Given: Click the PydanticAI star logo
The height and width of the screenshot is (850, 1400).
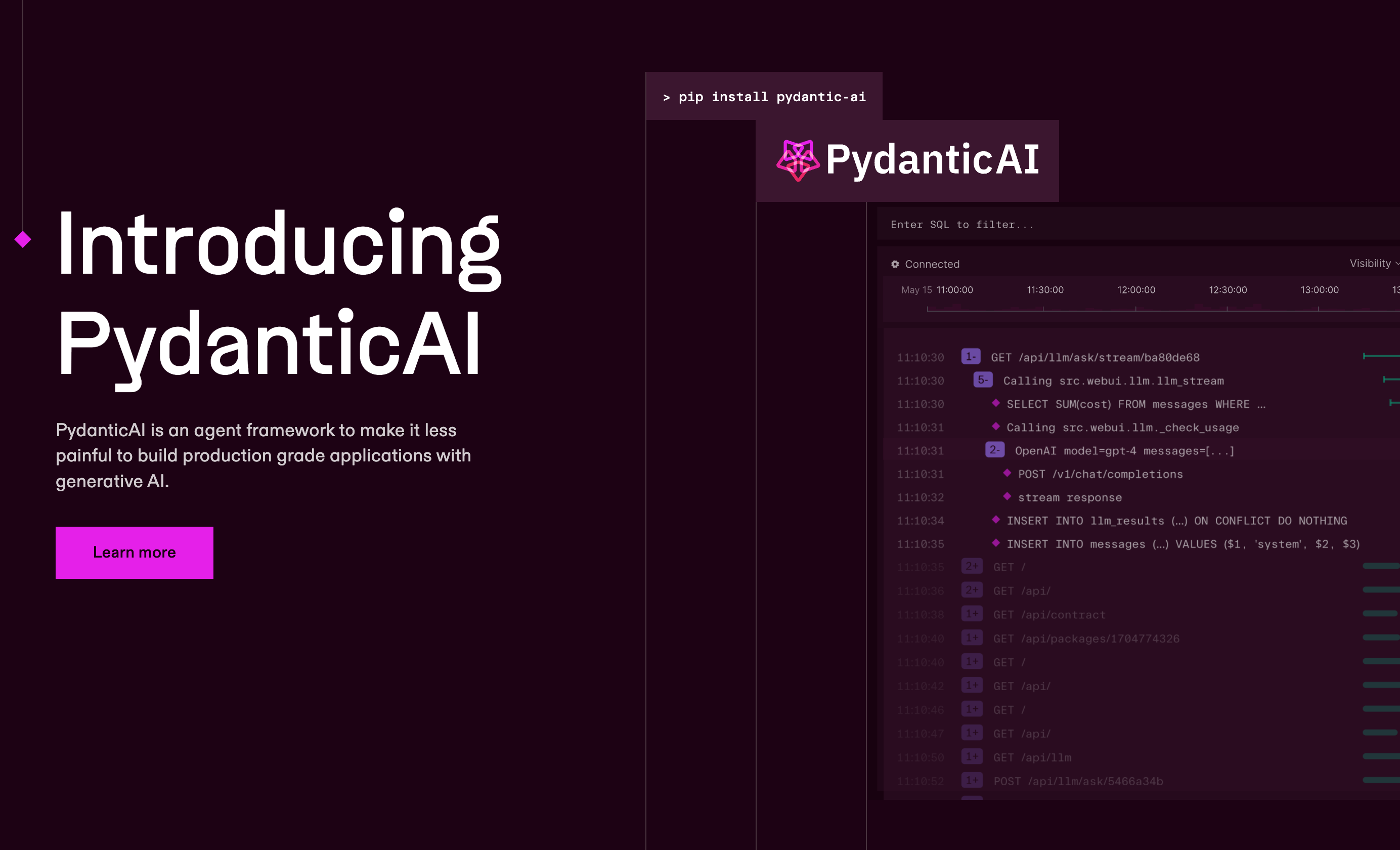Looking at the screenshot, I should [x=798, y=160].
